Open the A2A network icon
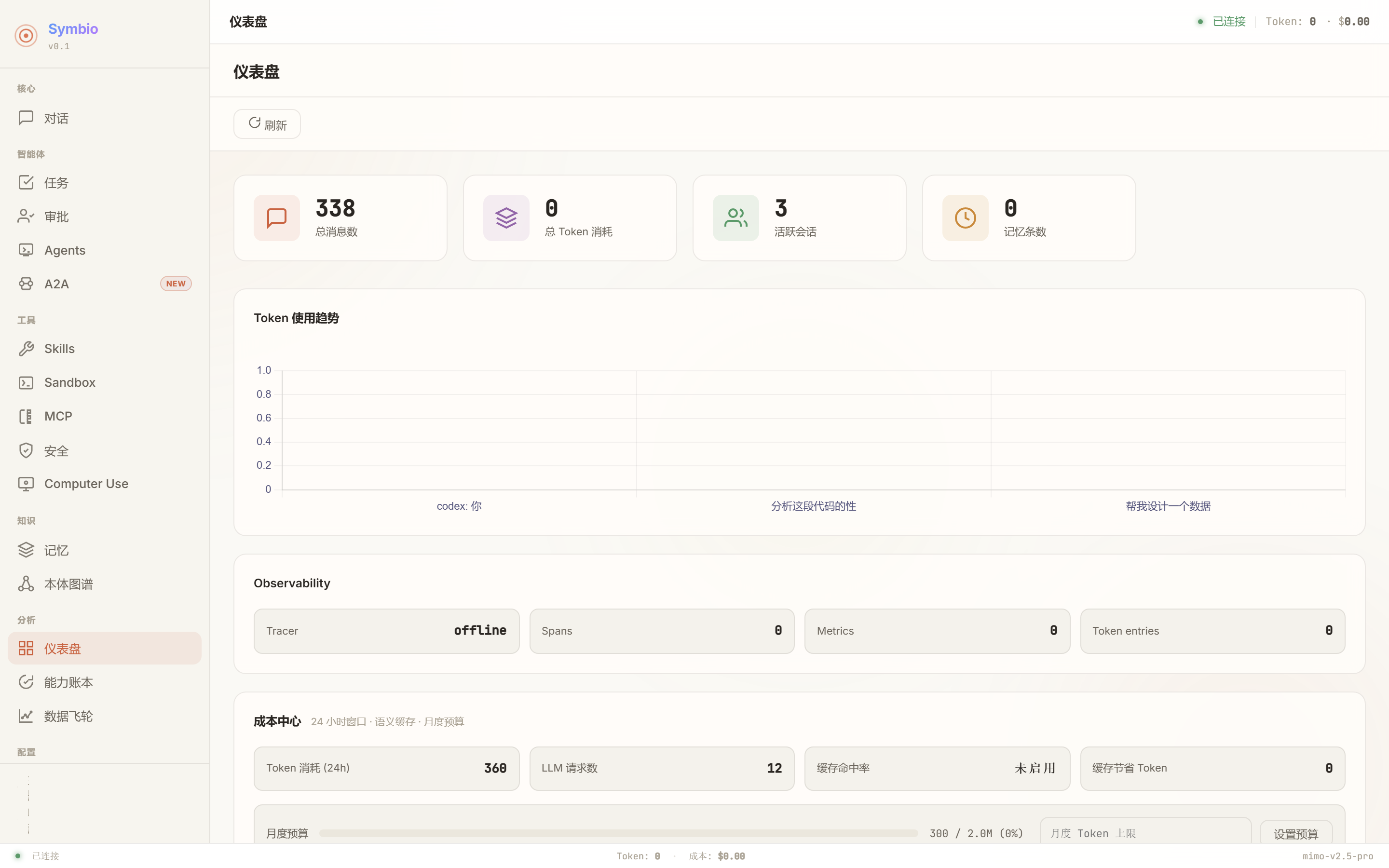 pyautogui.click(x=26, y=284)
